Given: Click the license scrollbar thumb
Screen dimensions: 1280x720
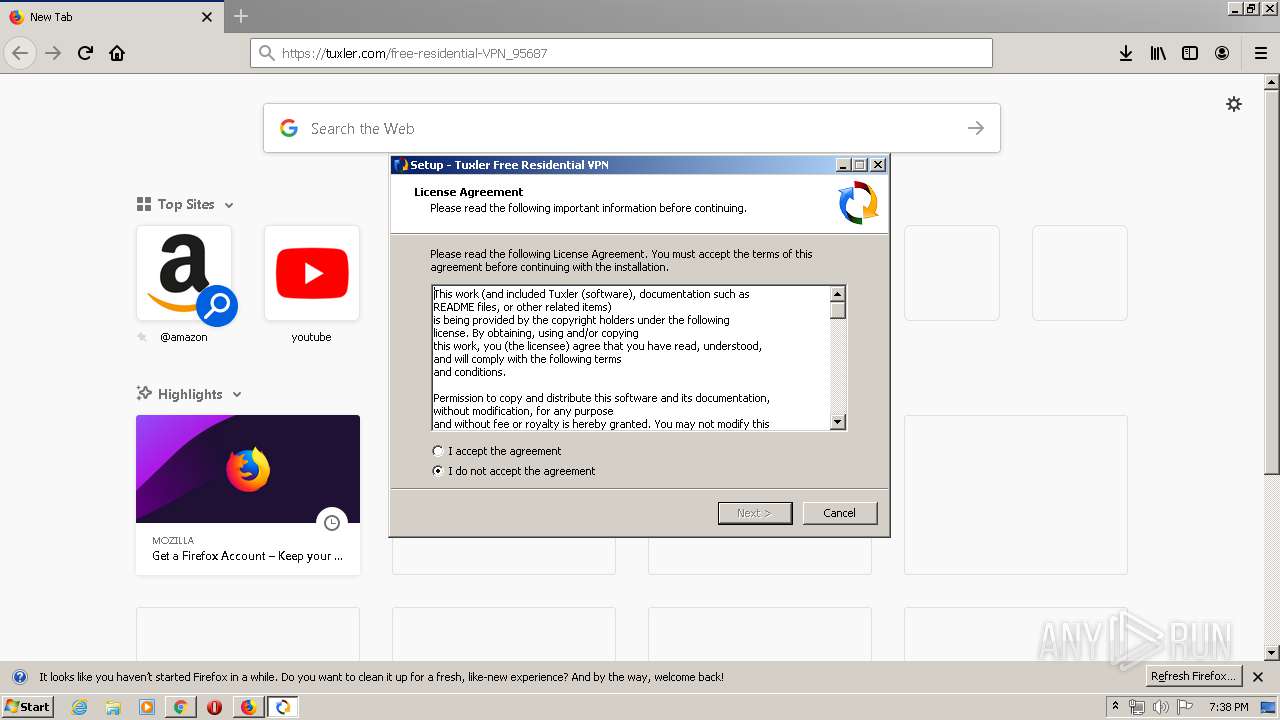Looking at the screenshot, I should pyautogui.click(x=838, y=310).
